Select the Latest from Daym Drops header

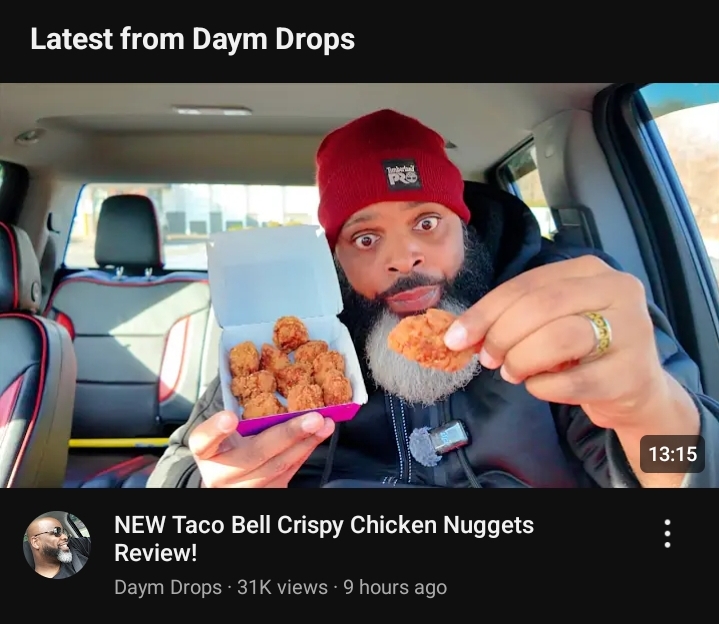[x=193, y=39]
